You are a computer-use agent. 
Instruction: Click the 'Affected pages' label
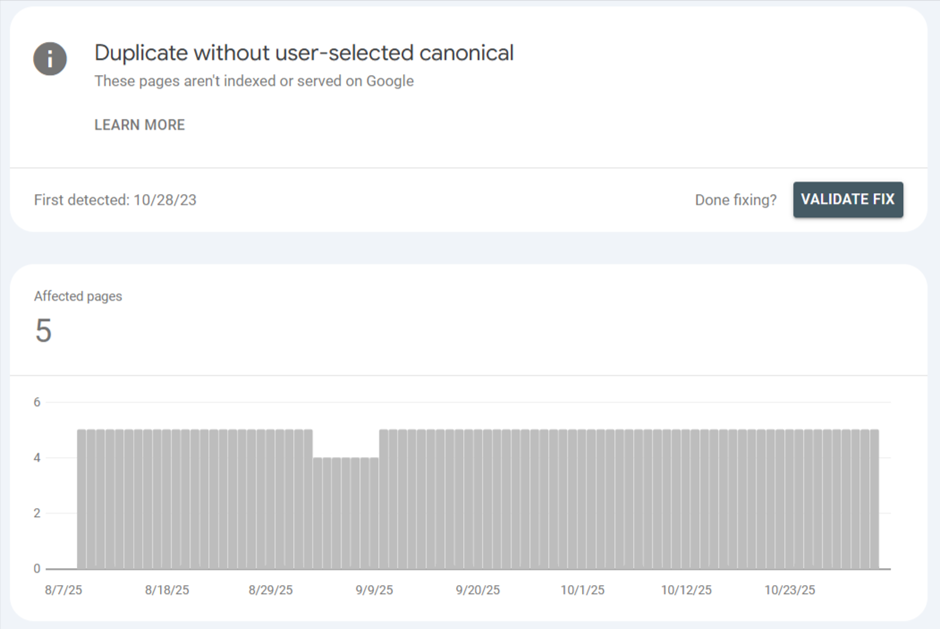[x=78, y=296]
